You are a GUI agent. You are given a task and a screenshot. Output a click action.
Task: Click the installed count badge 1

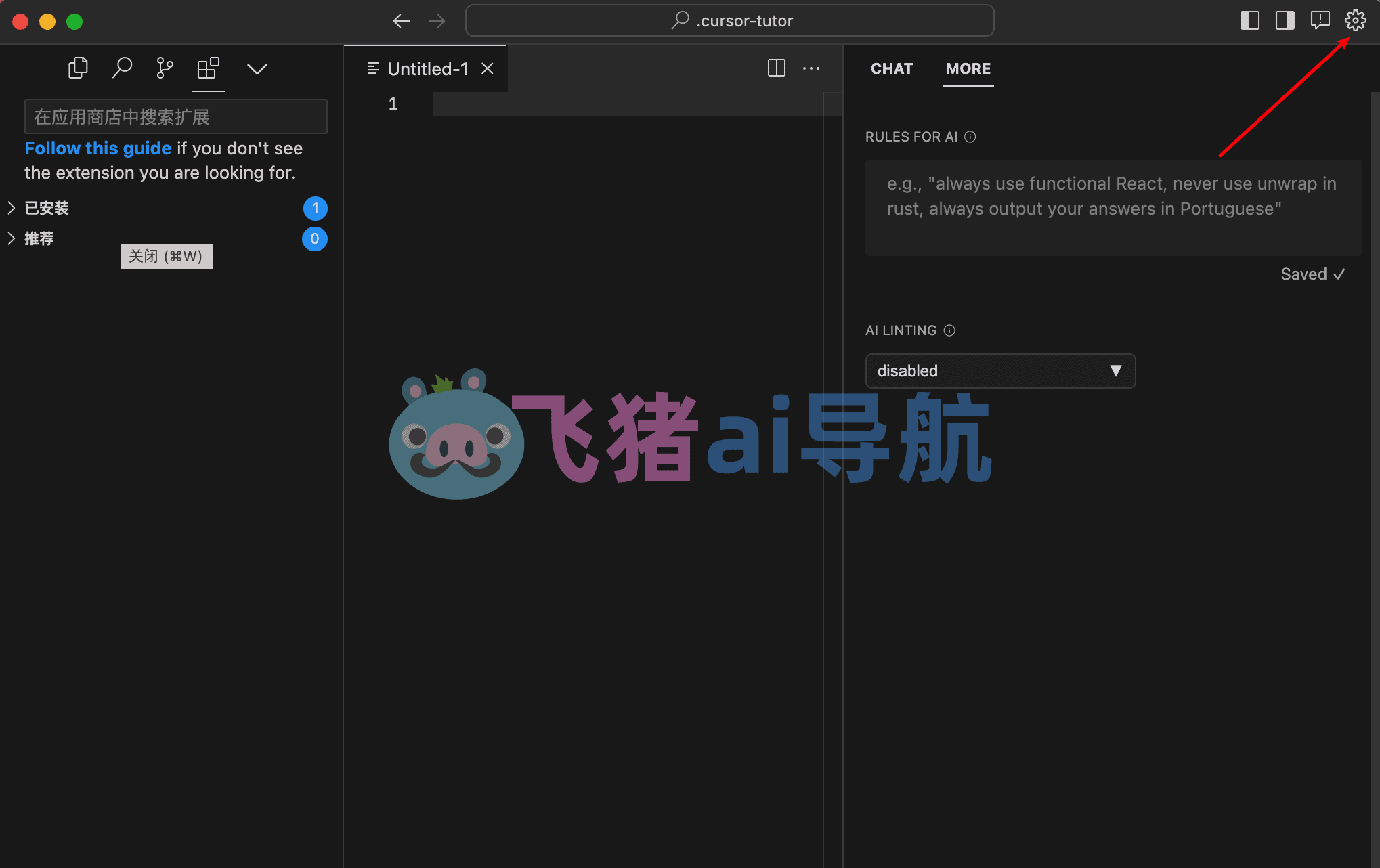(315, 208)
